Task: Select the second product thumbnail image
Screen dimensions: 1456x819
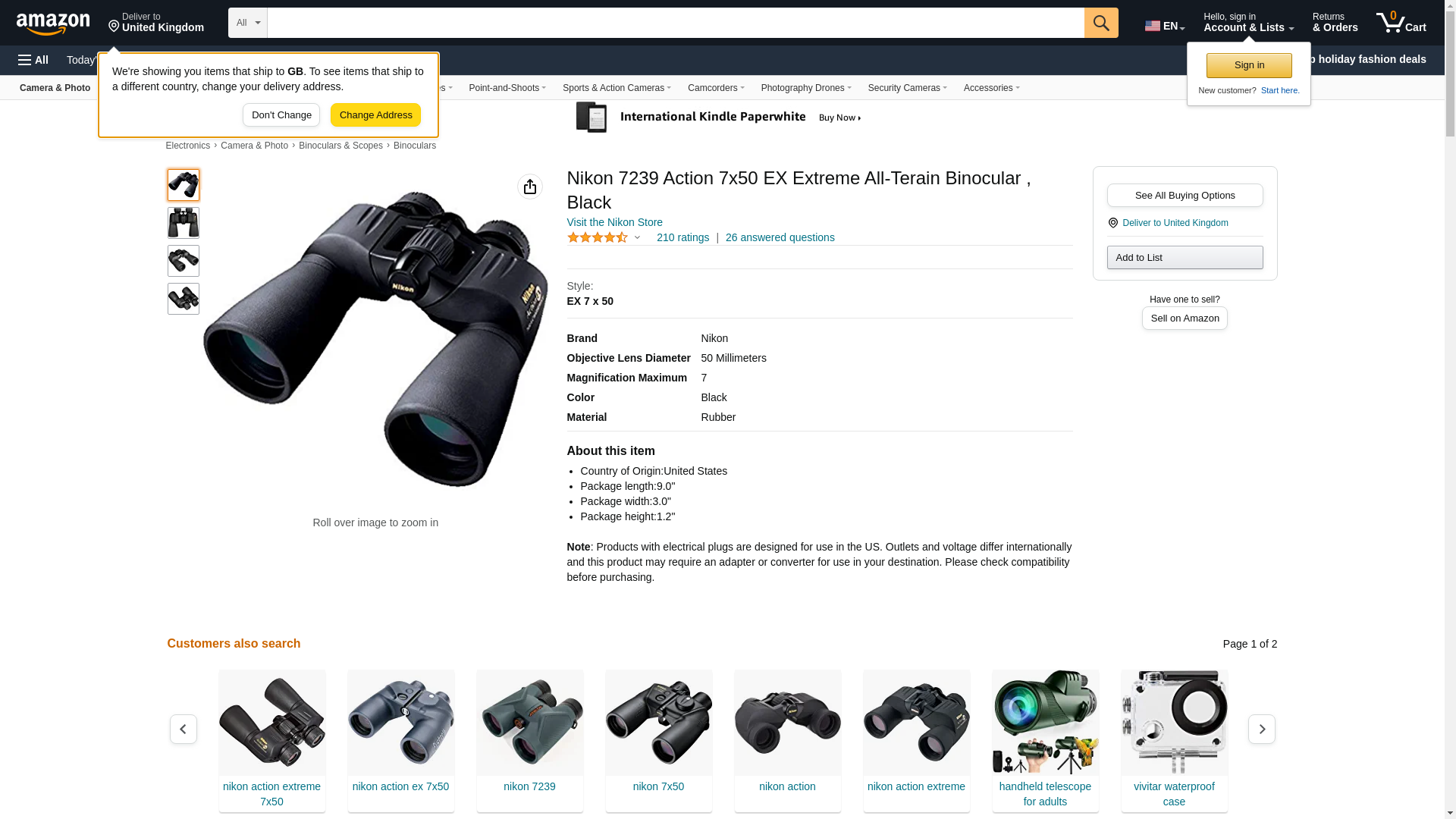Action: tap(184, 223)
